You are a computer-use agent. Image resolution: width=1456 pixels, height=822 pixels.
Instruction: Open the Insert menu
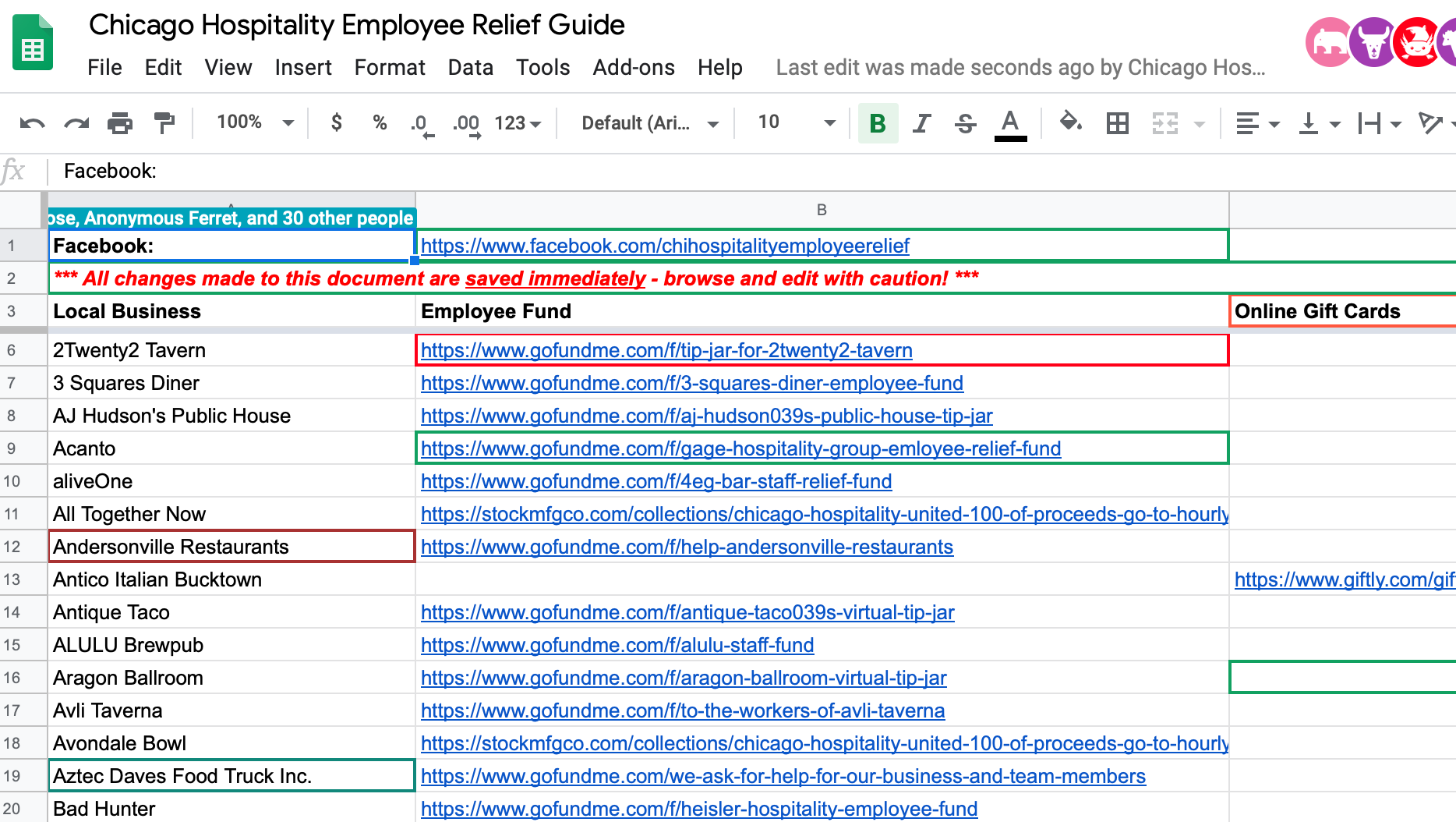302,68
